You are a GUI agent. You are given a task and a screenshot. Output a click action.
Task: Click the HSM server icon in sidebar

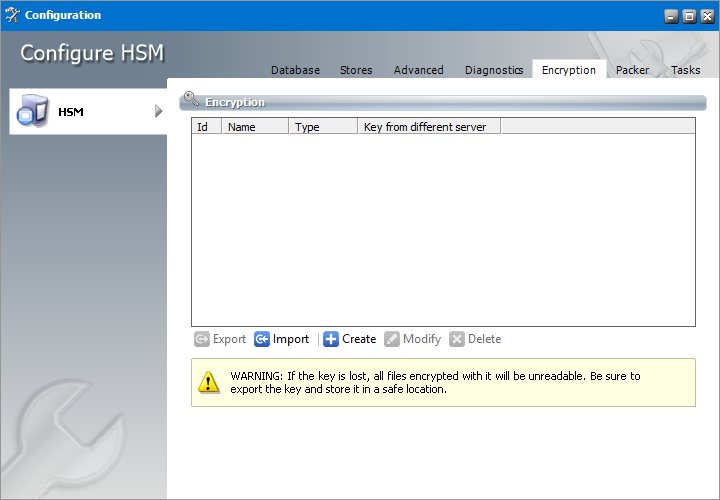point(33,111)
